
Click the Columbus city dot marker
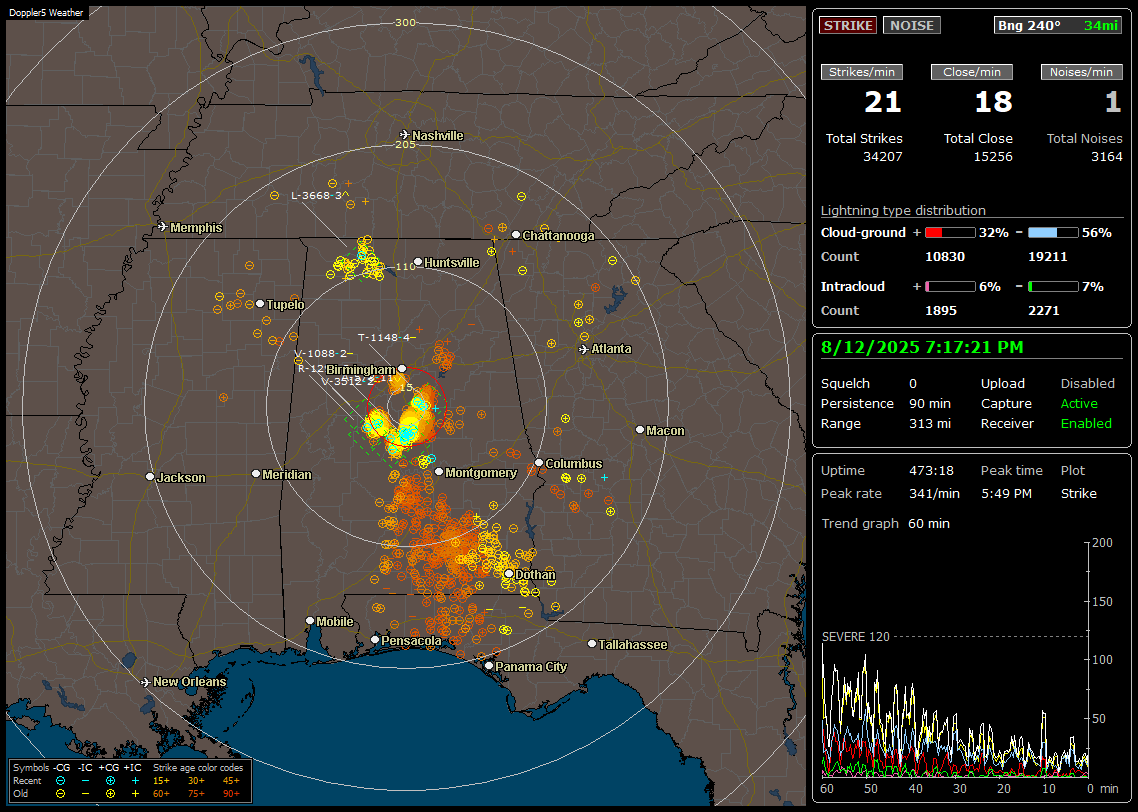click(539, 462)
